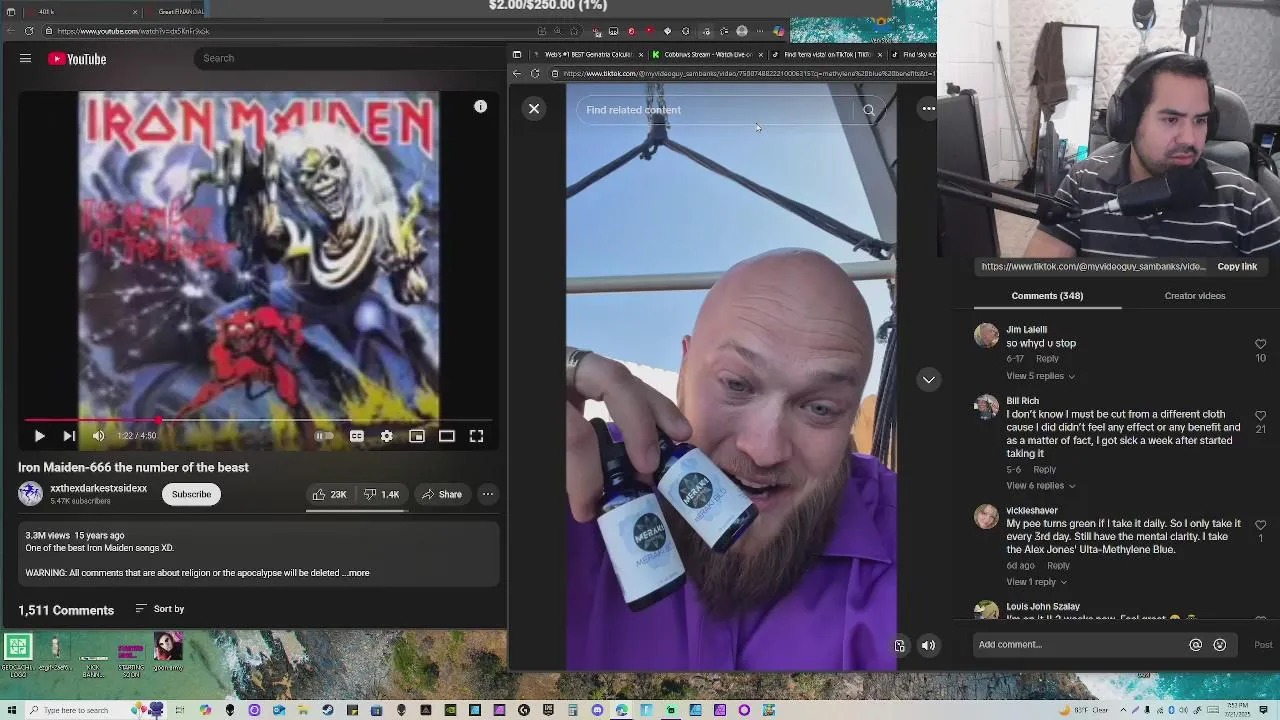Open browser profile avatar icon

pos(742,31)
